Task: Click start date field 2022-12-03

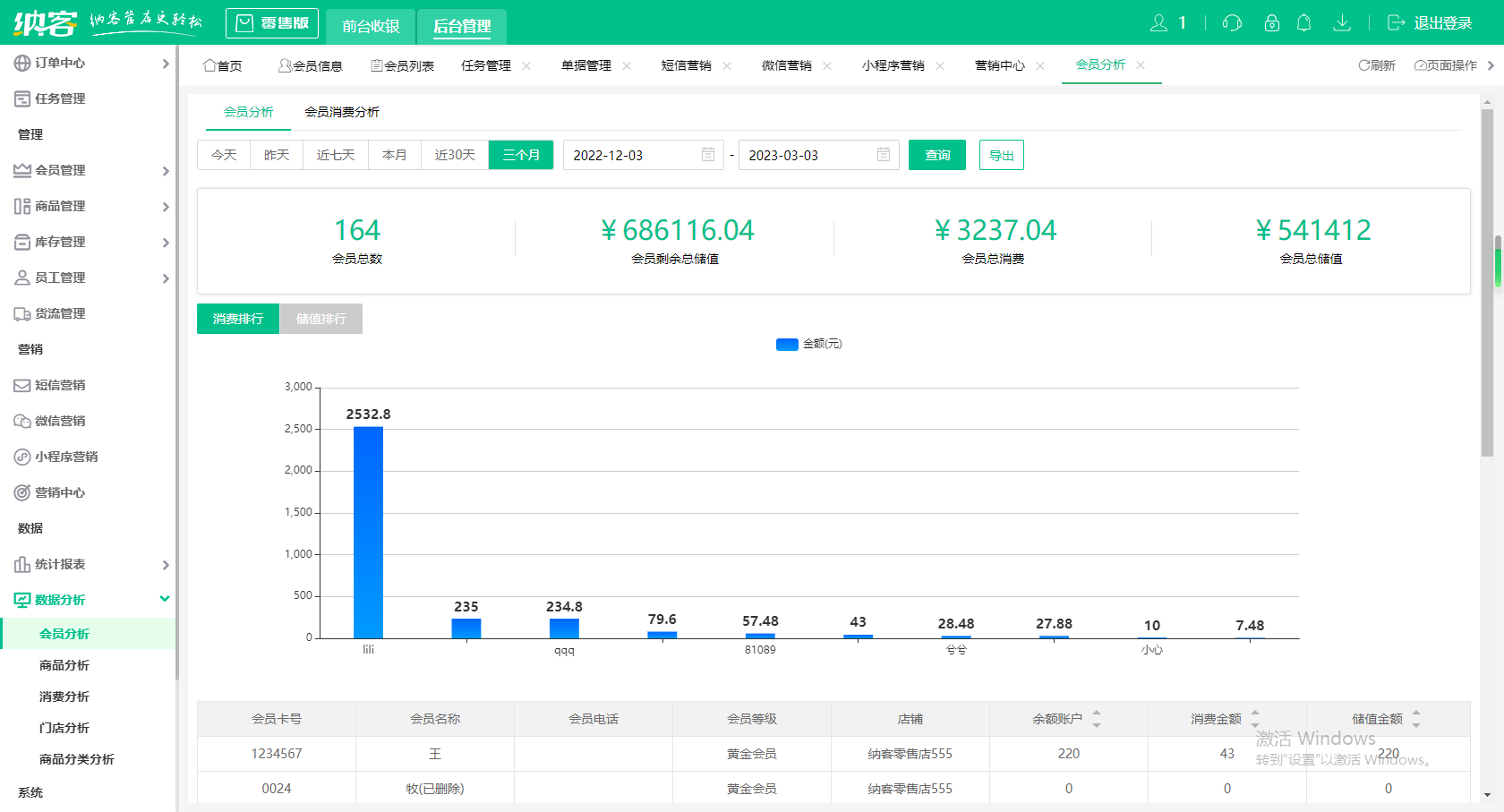Action: 643,155
